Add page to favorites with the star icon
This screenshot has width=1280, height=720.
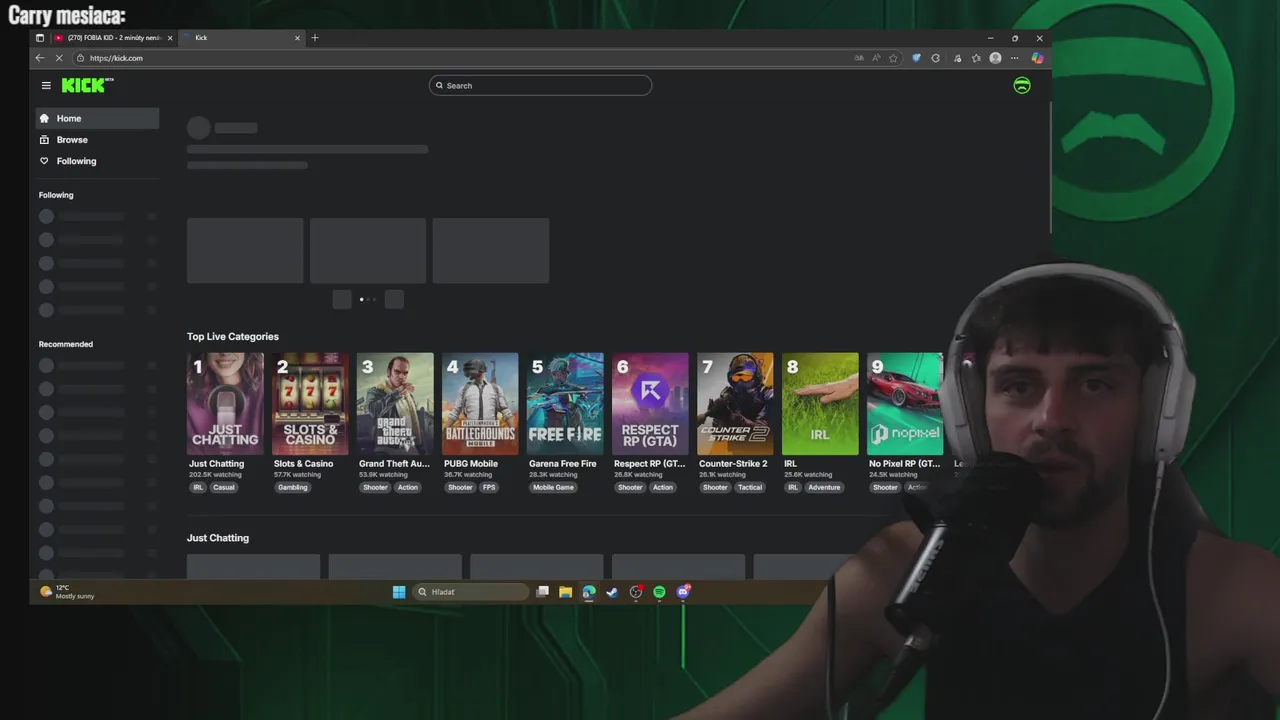893,58
